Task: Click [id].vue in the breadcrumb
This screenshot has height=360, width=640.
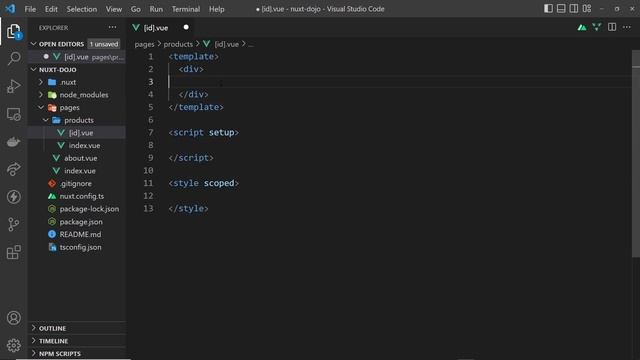Action: (x=227, y=44)
